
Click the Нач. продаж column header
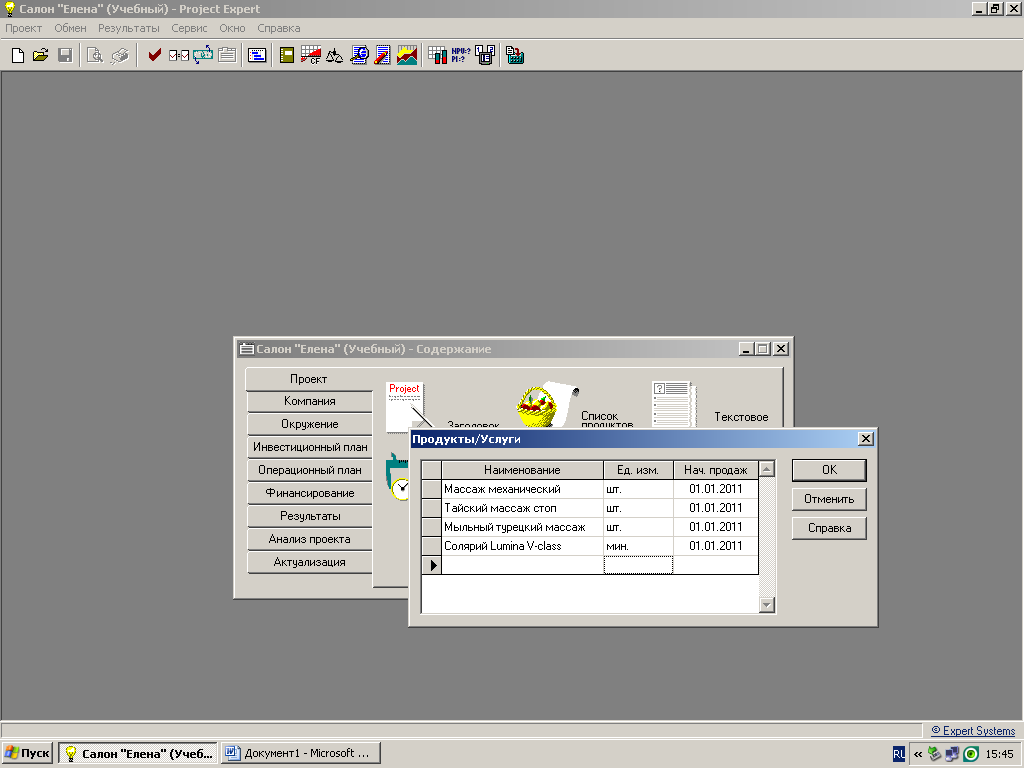pyautogui.click(x=716, y=470)
